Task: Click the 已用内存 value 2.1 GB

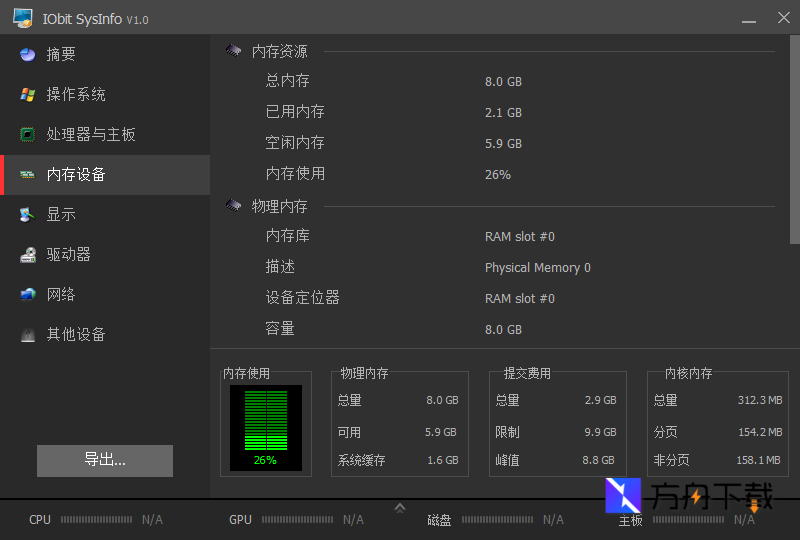Action: 503,113
